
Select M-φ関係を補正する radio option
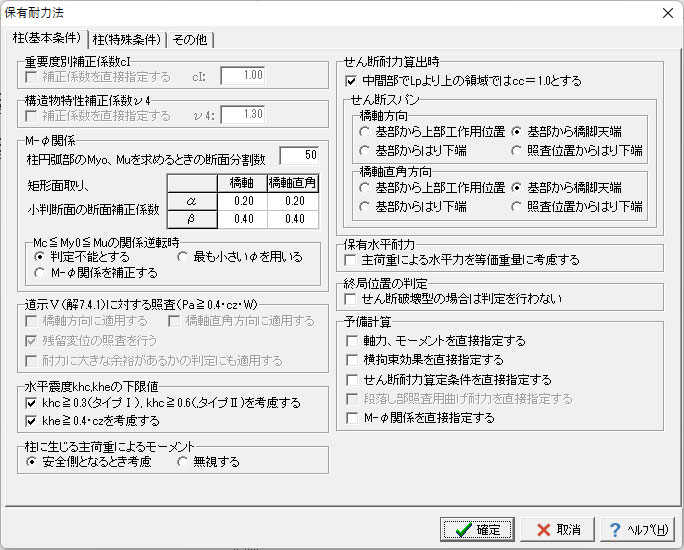(96, 273)
